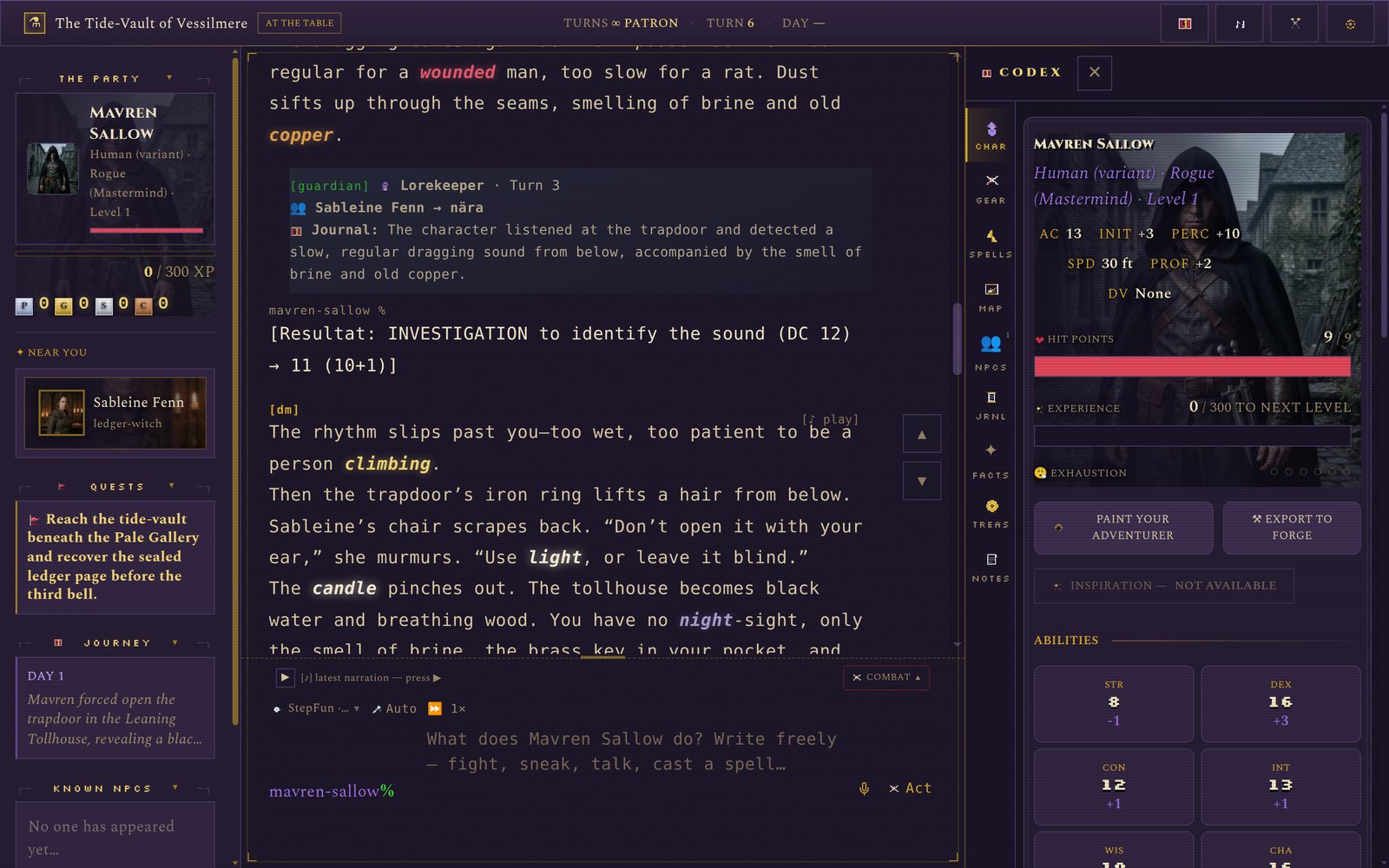The image size is (1389, 868).
Task: Click the Act submit button
Action: (x=910, y=788)
